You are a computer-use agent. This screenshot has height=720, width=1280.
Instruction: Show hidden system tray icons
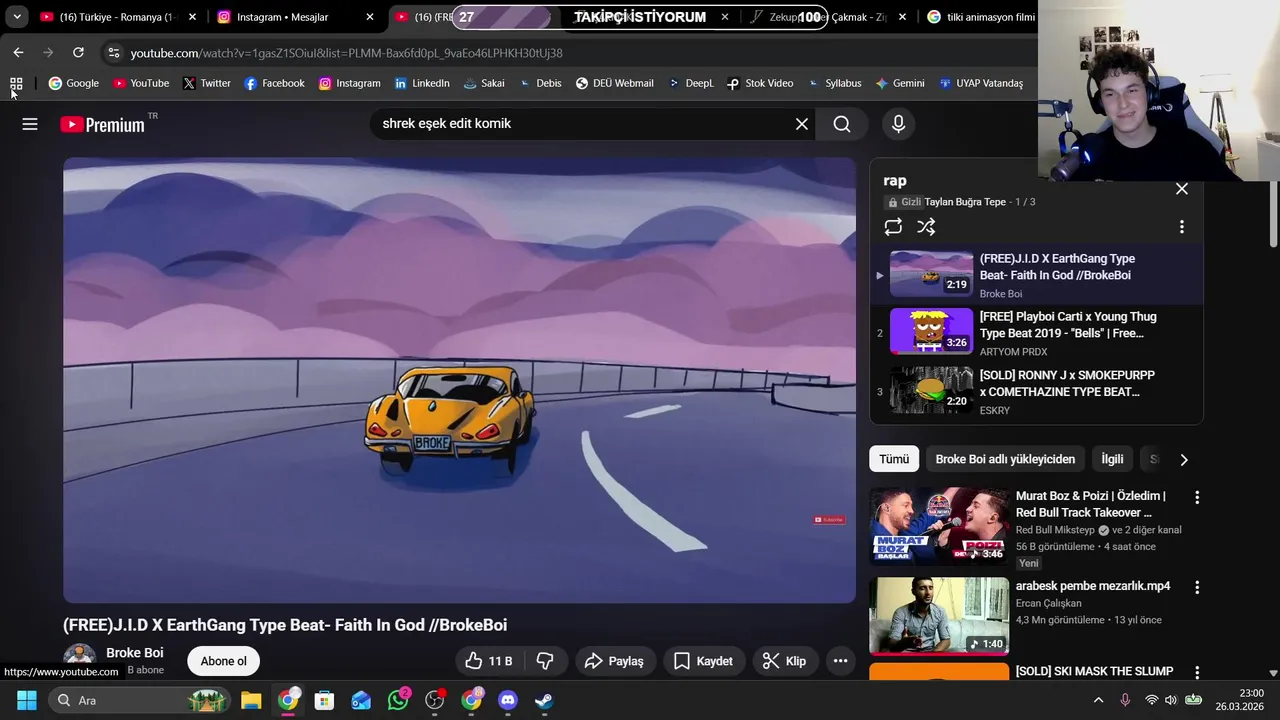pyautogui.click(x=1098, y=700)
